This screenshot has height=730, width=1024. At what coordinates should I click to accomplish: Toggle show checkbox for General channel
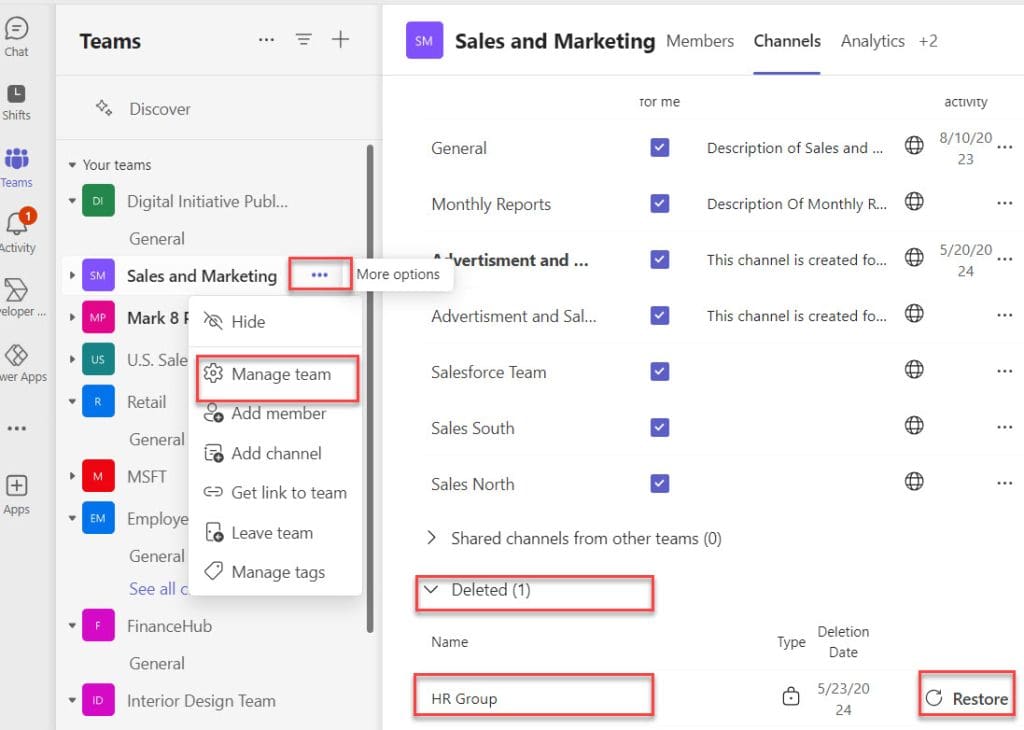coord(660,148)
